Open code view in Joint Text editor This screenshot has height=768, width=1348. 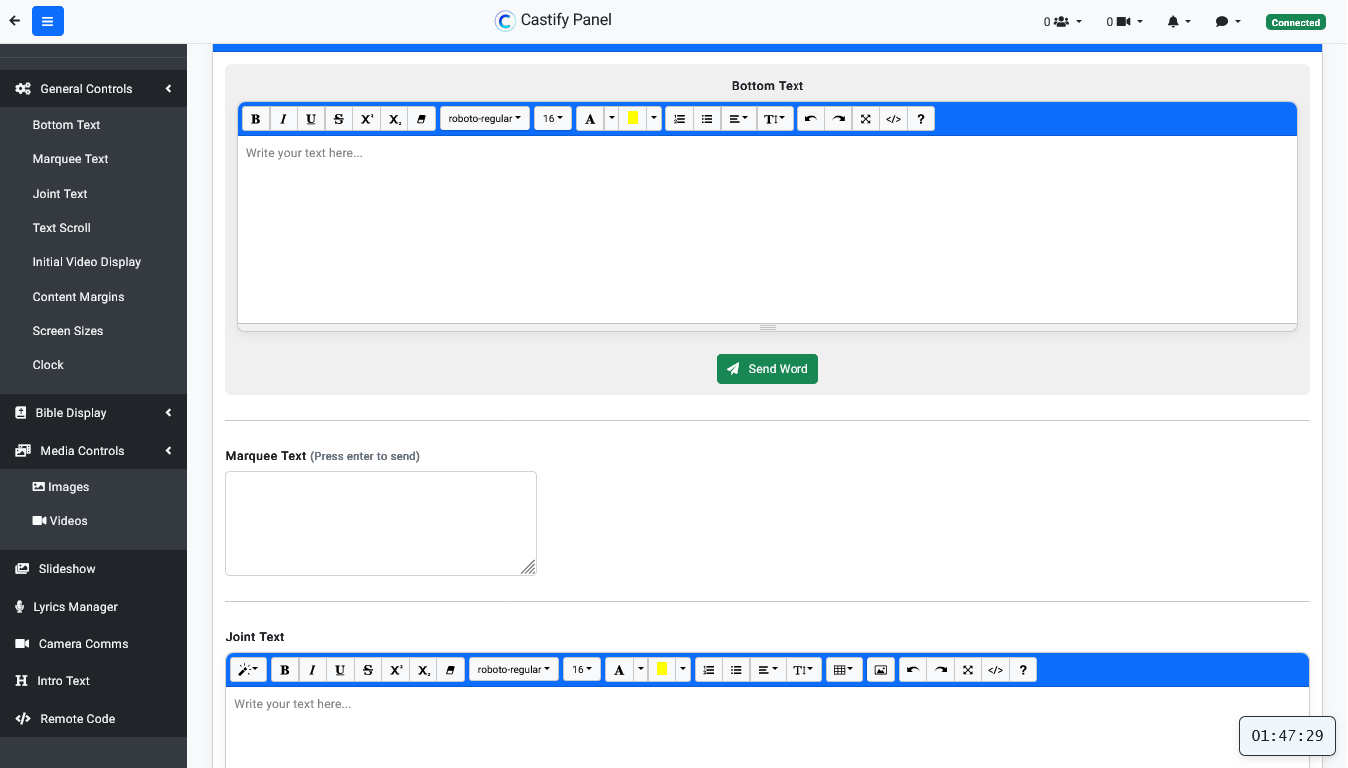coord(996,670)
